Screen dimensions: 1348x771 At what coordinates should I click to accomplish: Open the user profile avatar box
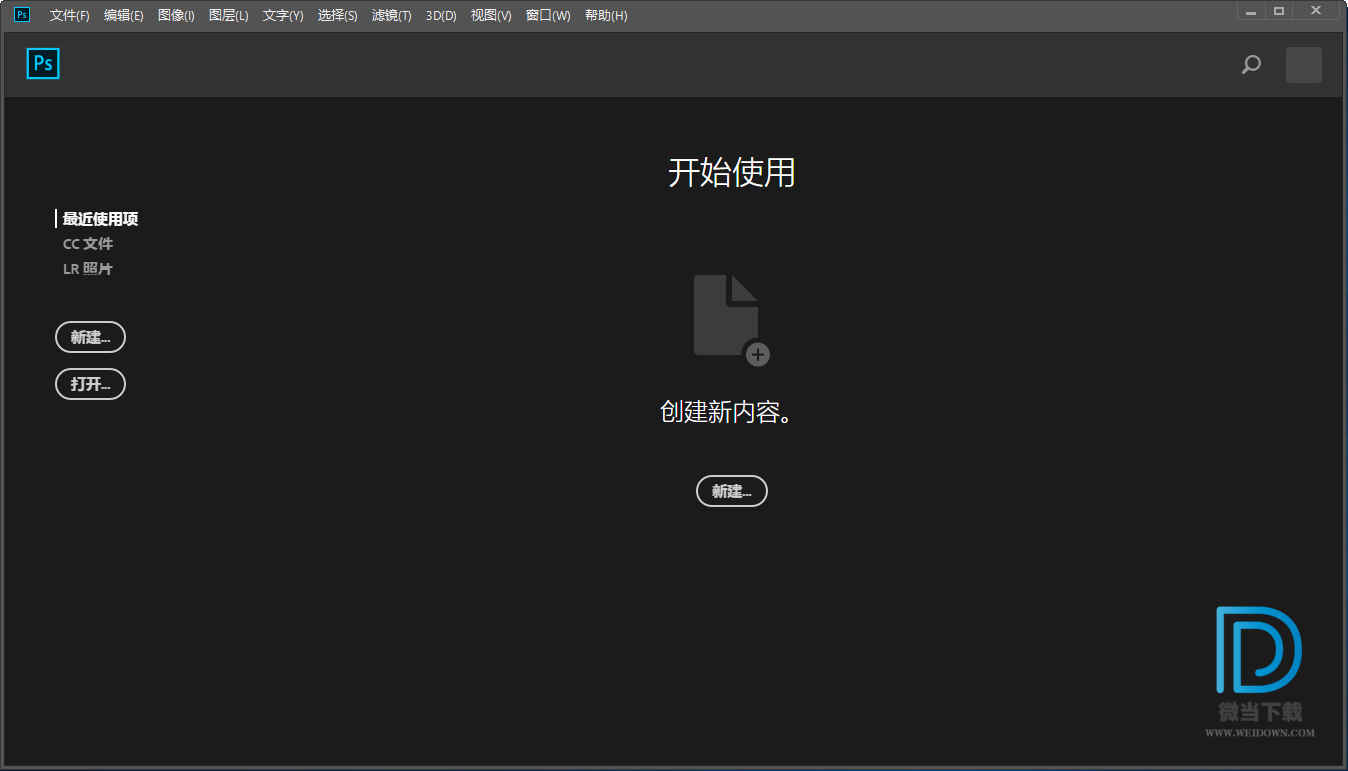pyautogui.click(x=1303, y=65)
